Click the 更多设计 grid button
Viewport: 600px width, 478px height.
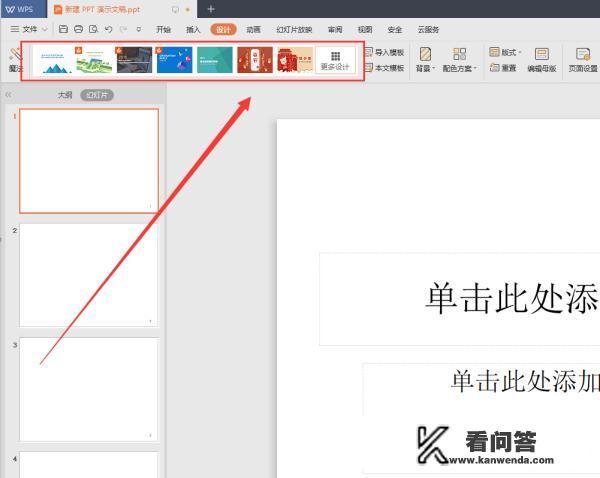click(x=336, y=61)
